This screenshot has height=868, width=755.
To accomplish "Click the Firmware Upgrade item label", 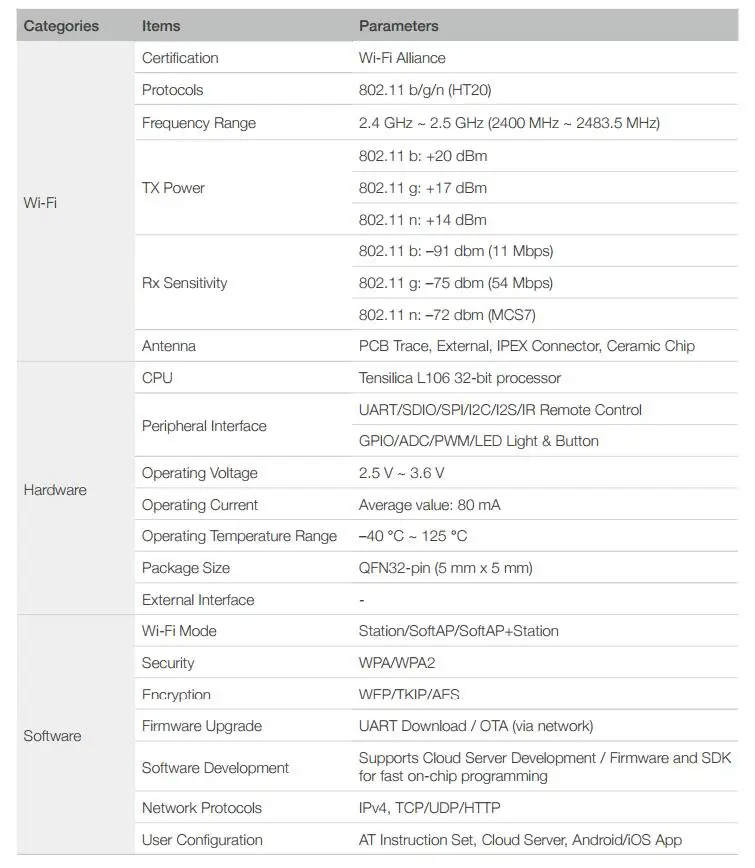I will pos(202,726).
